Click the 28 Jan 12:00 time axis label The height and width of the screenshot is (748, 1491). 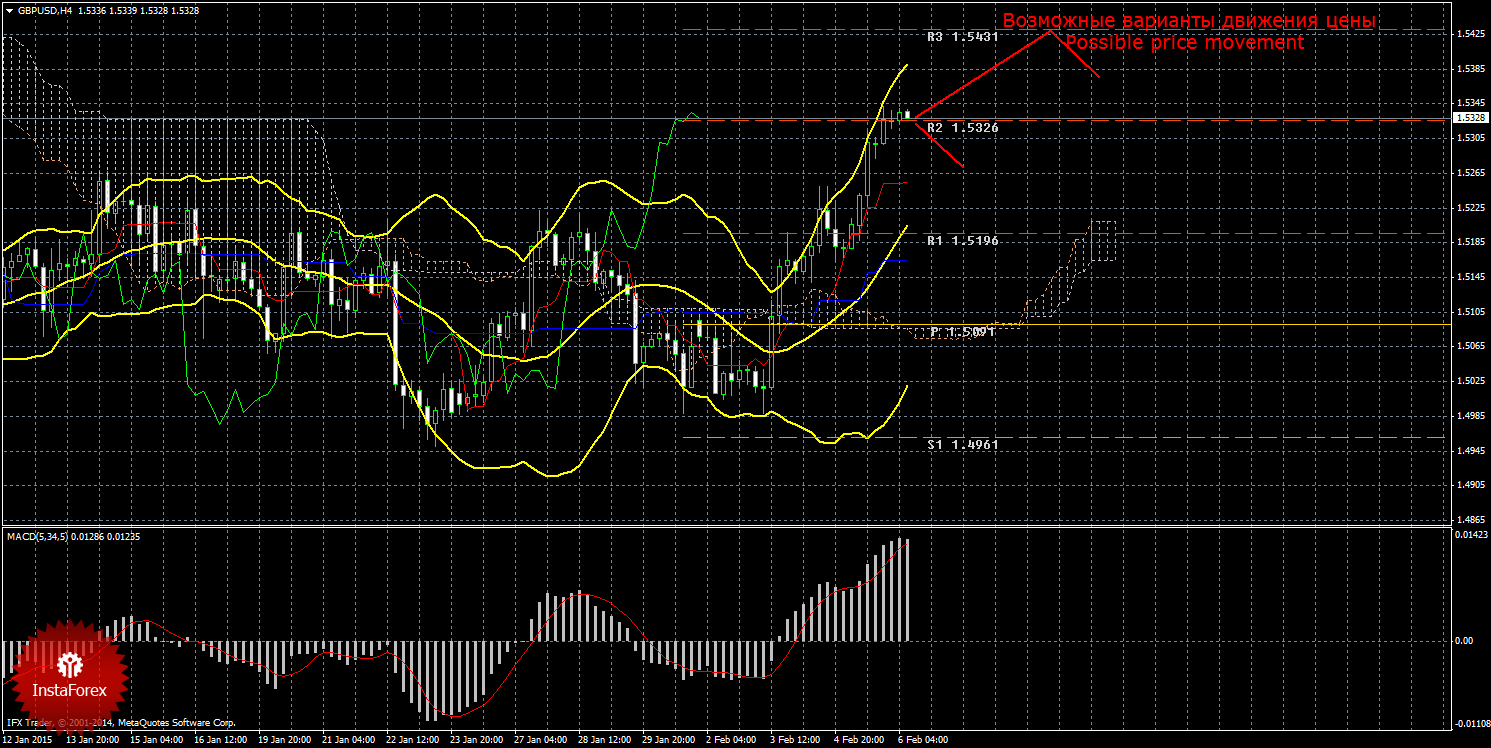click(x=604, y=741)
